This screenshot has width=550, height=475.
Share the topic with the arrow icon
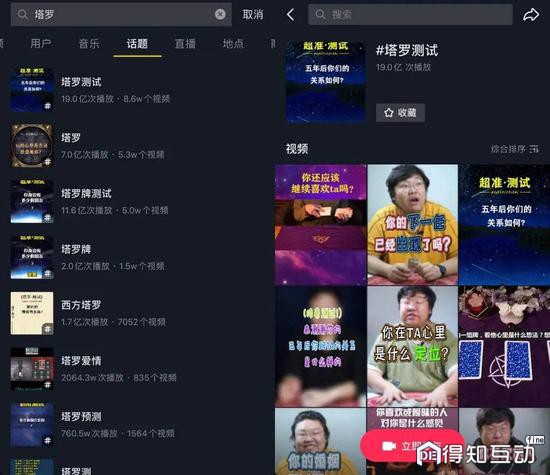tap(531, 15)
